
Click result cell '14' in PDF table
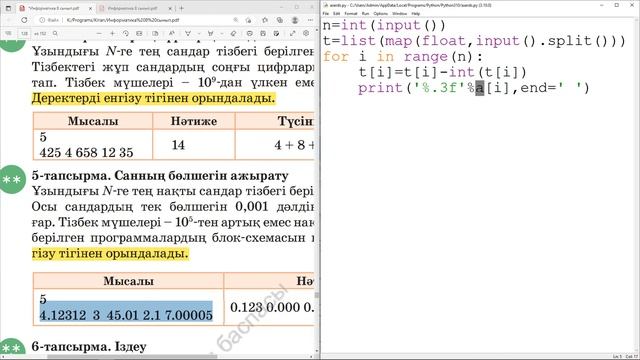(178, 145)
